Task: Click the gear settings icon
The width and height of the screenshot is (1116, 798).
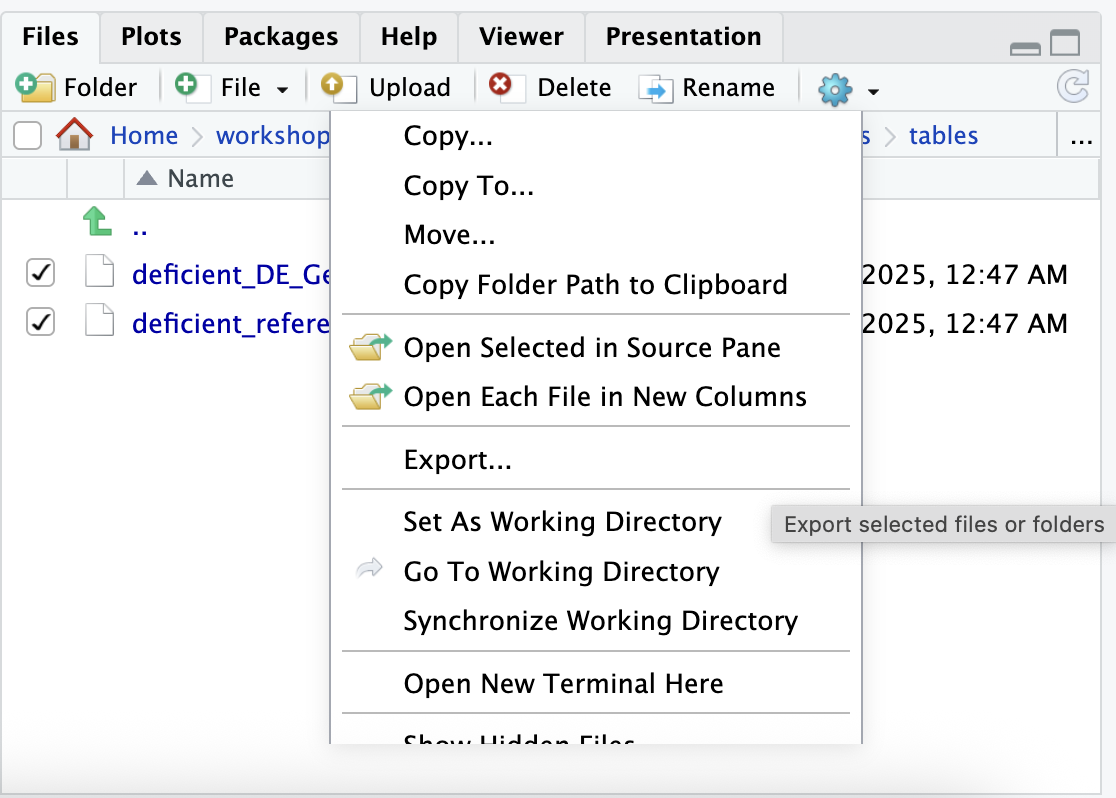Action: click(834, 88)
